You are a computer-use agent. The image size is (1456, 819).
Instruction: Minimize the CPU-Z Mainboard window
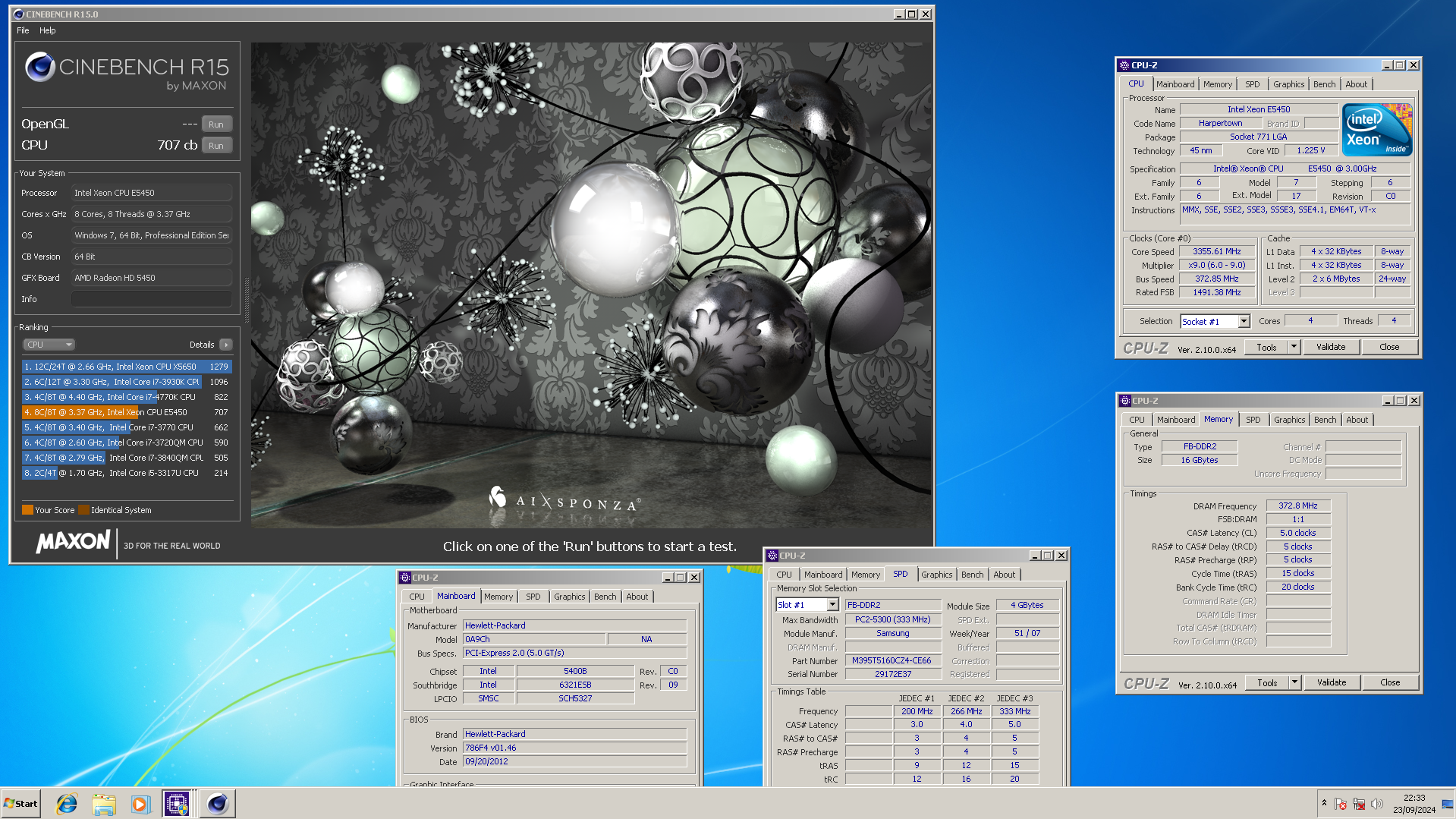click(668, 578)
